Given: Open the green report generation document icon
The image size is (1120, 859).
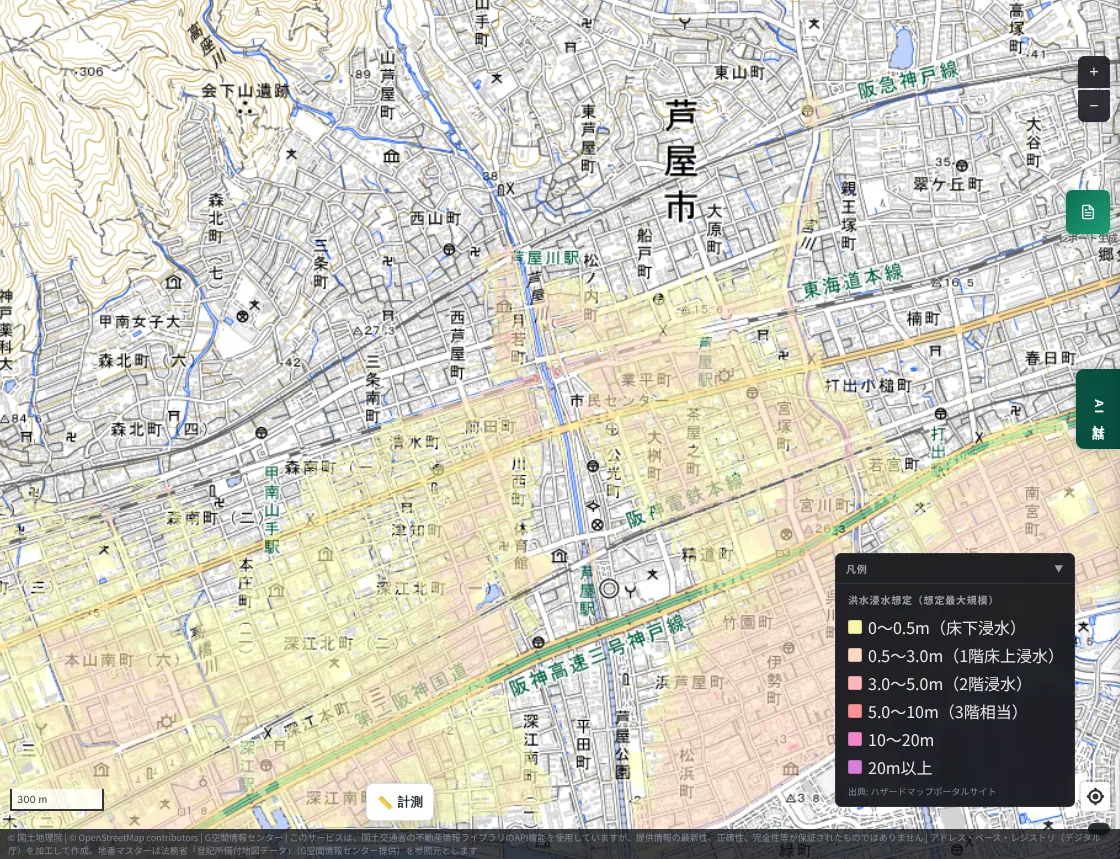Looking at the screenshot, I should click(1088, 212).
